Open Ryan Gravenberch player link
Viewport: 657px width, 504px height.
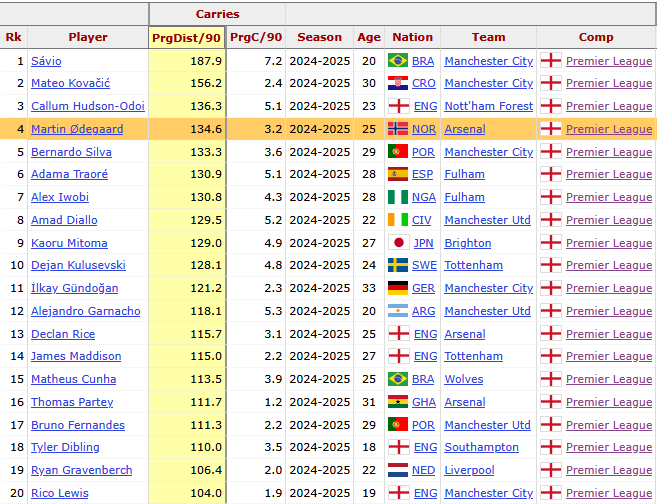pos(82,470)
